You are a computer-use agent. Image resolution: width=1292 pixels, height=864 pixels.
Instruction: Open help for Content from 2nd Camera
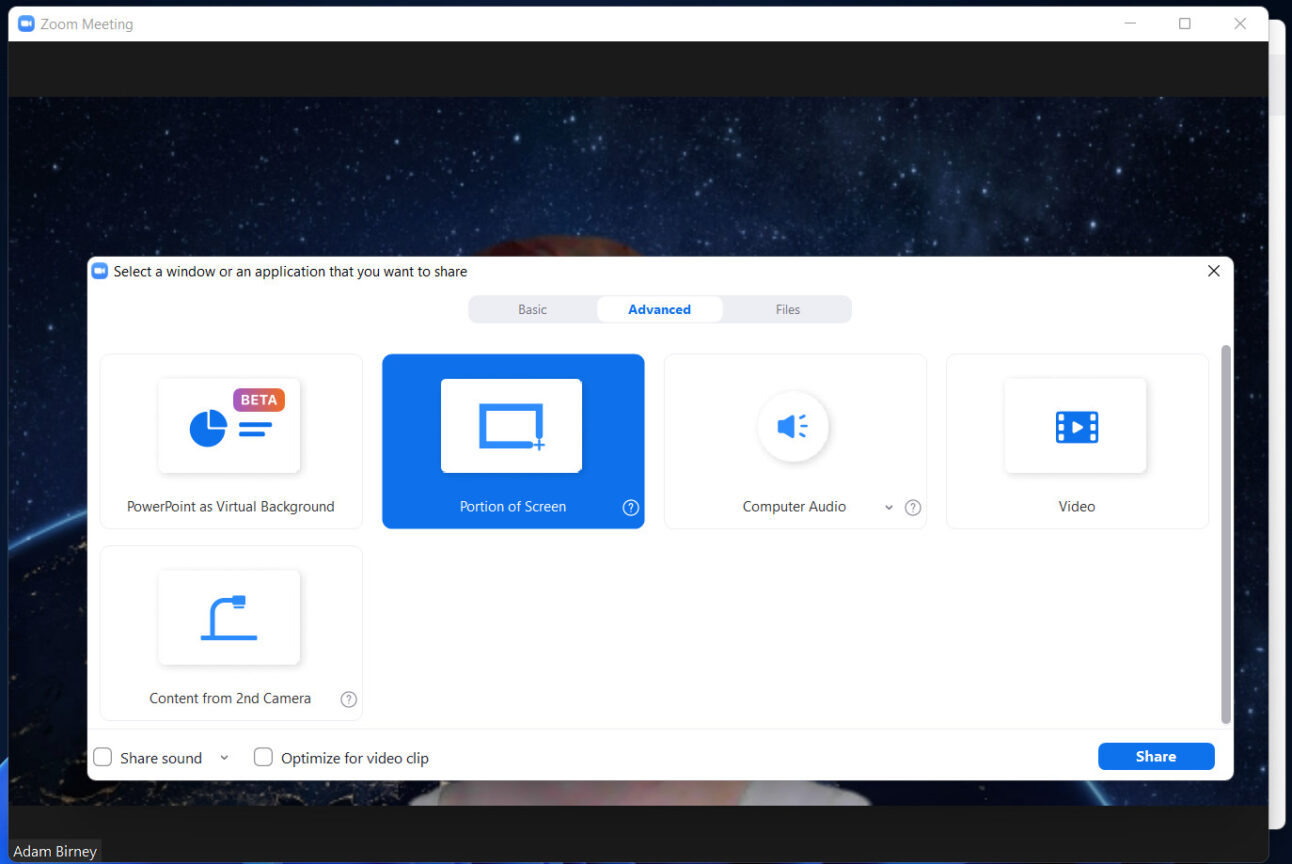coord(348,699)
